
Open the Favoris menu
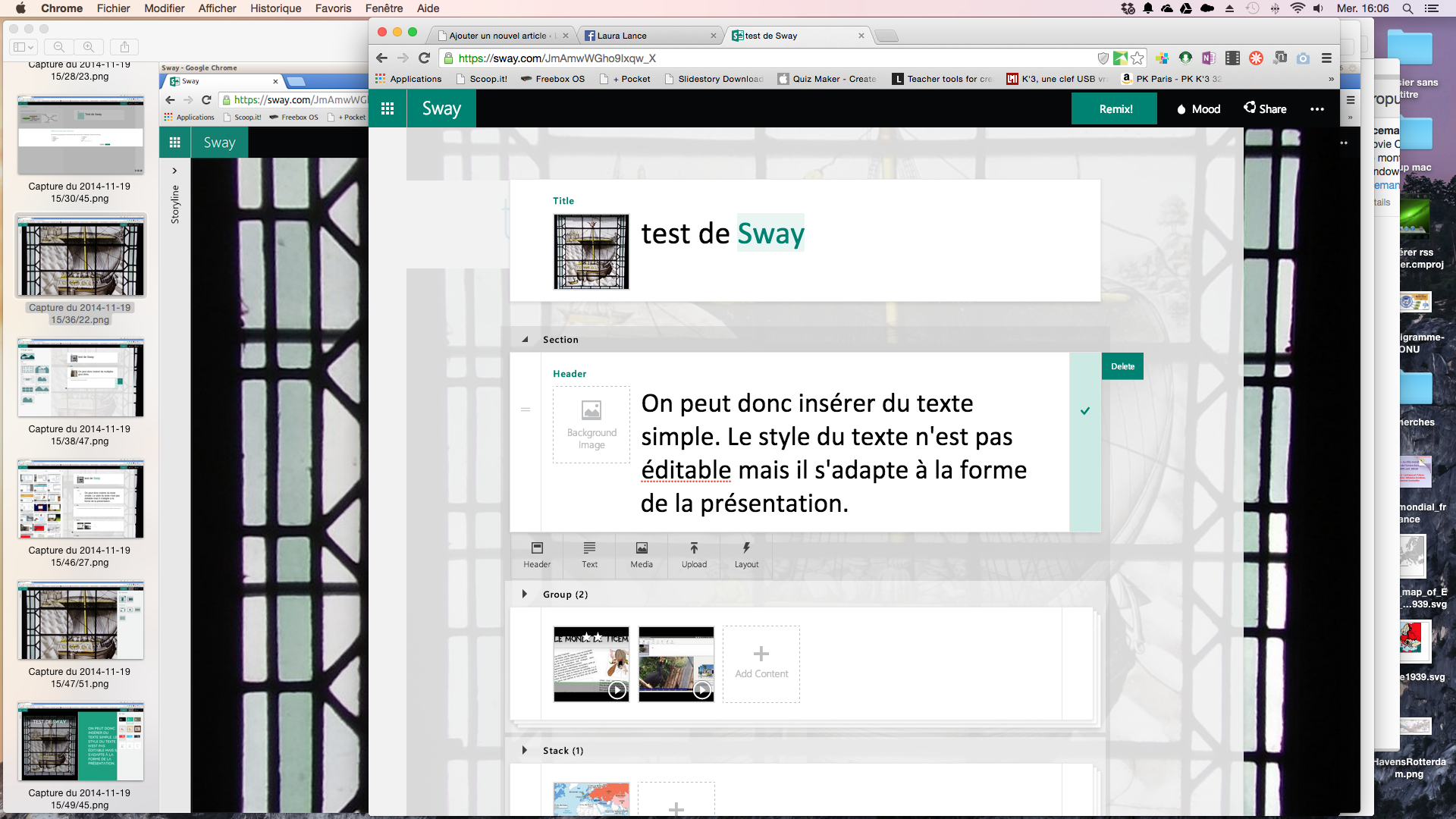(333, 8)
